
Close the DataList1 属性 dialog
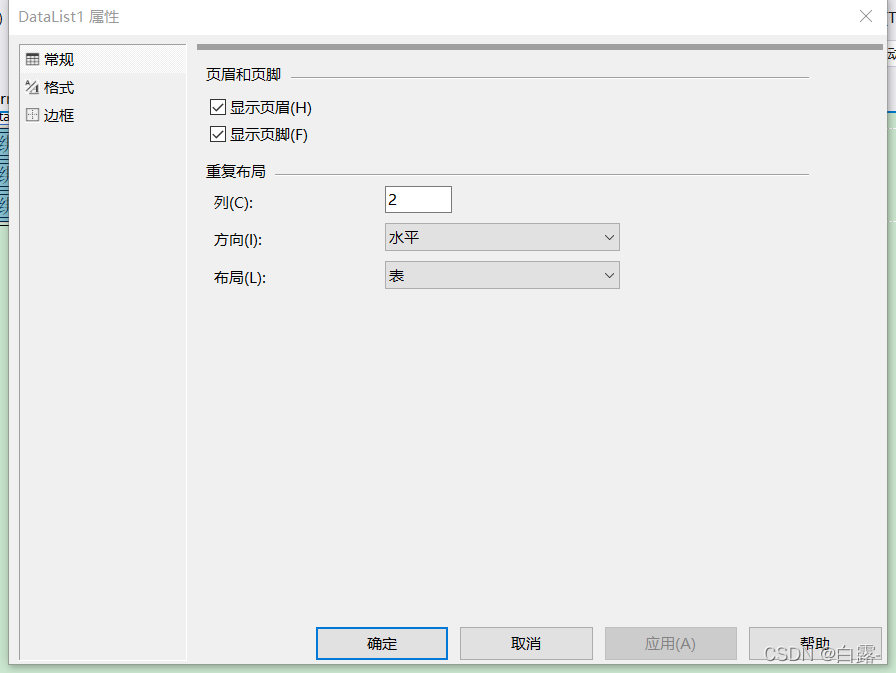tap(866, 16)
